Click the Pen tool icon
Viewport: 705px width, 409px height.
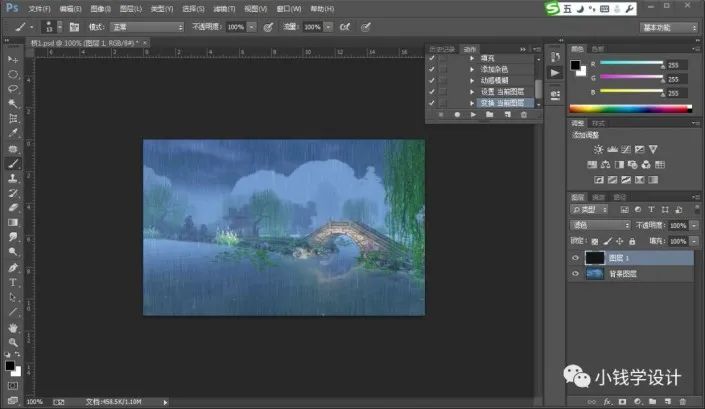coord(13,267)
